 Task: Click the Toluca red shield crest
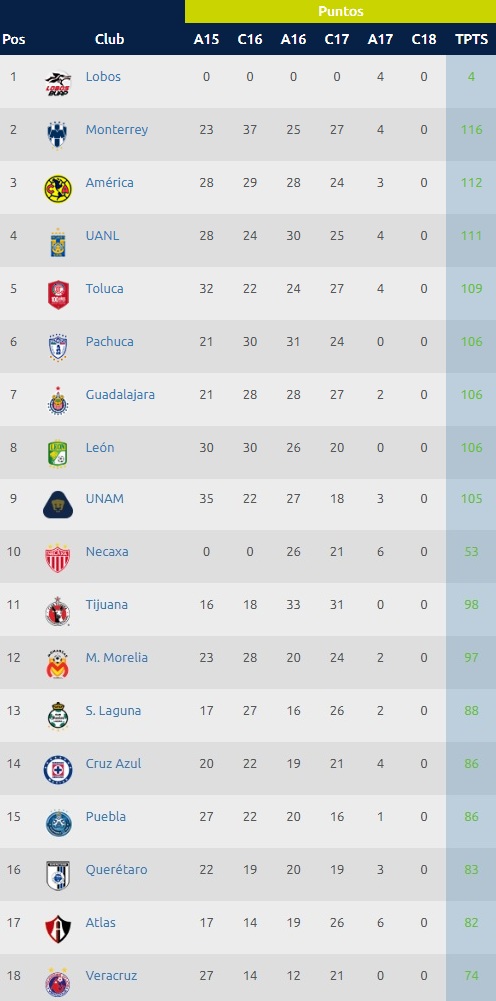point(57,295)
